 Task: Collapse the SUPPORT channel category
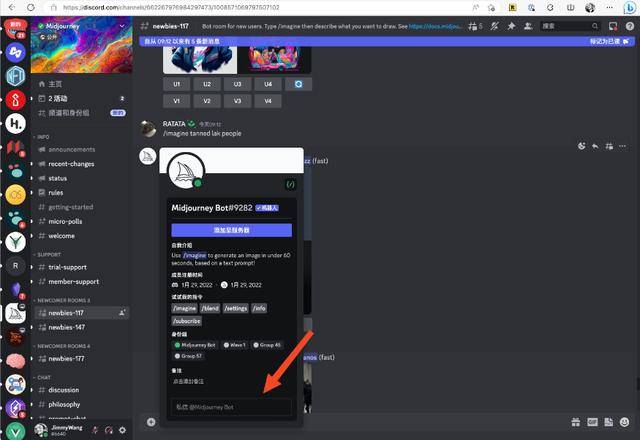47,254
